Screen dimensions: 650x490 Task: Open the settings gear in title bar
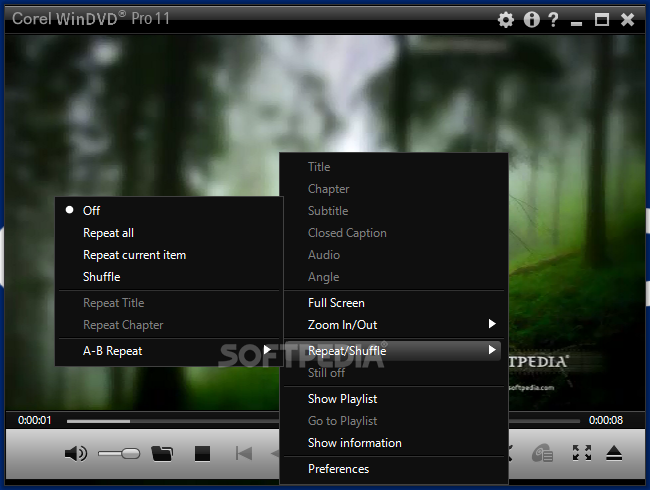506,19
